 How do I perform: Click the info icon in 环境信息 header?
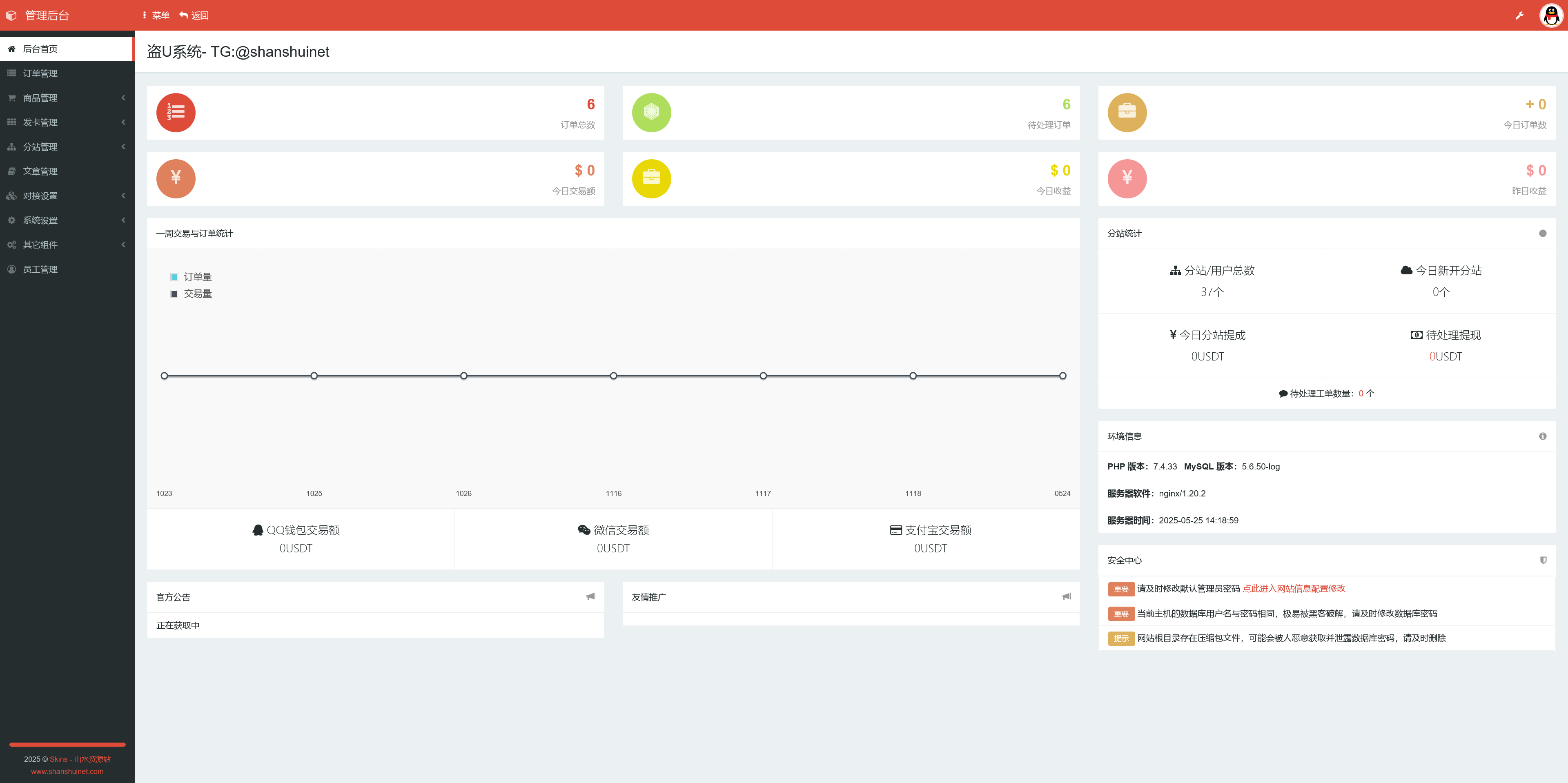tap(1542, 436)
